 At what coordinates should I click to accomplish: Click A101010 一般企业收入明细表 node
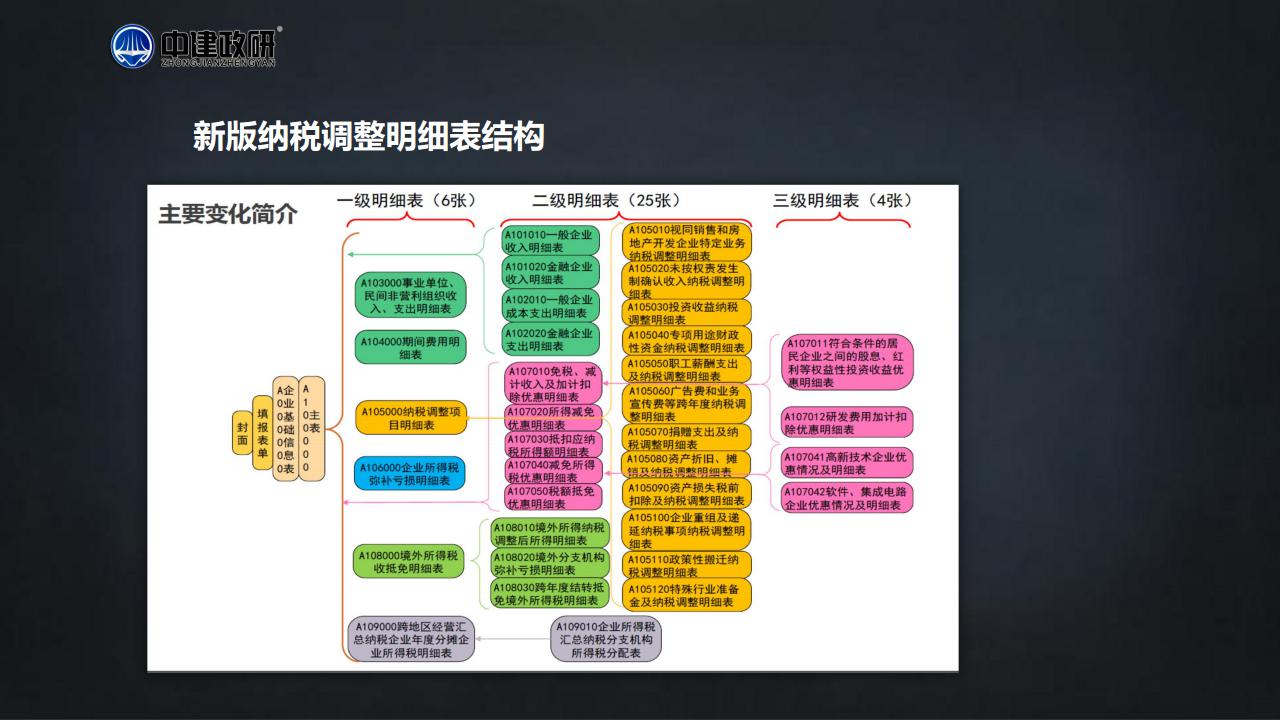(550, 241)
